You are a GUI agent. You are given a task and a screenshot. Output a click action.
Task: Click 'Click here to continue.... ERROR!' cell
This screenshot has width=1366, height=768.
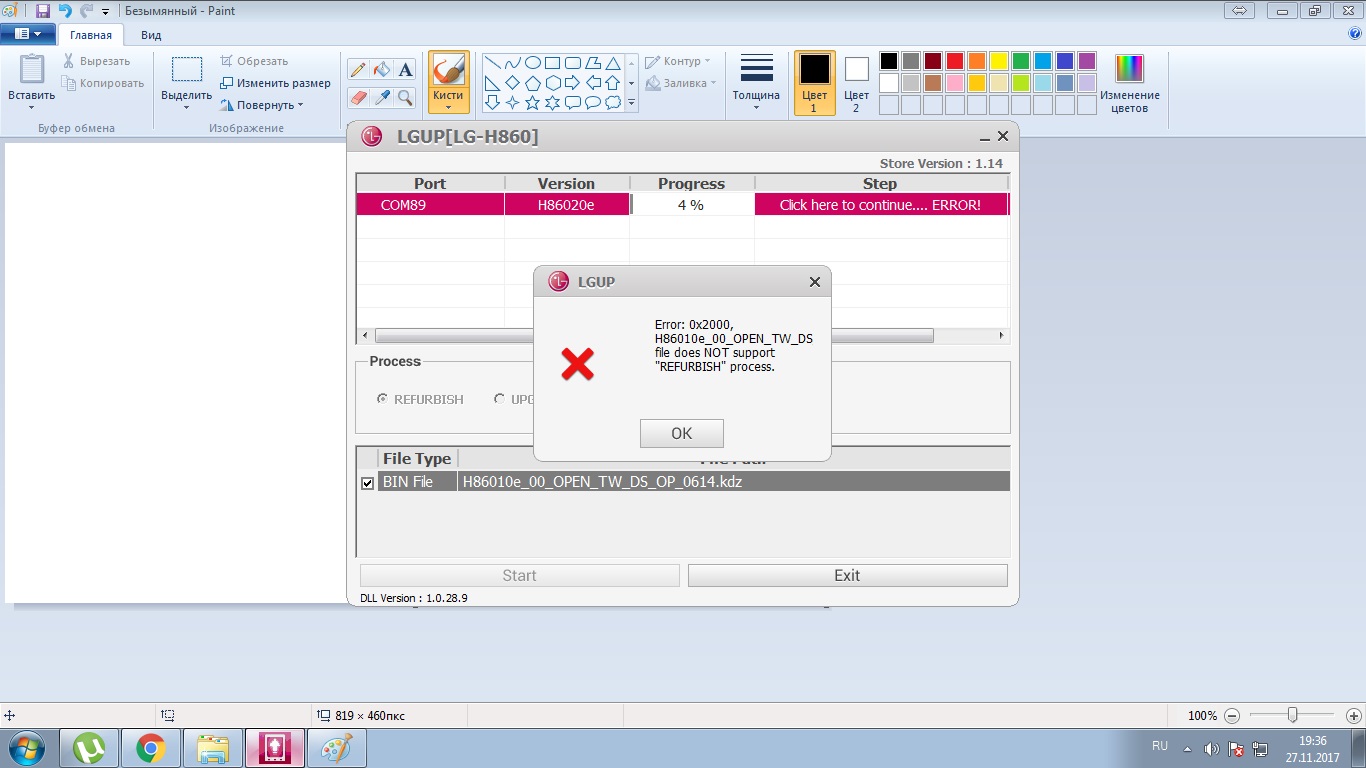pos(880,204)
